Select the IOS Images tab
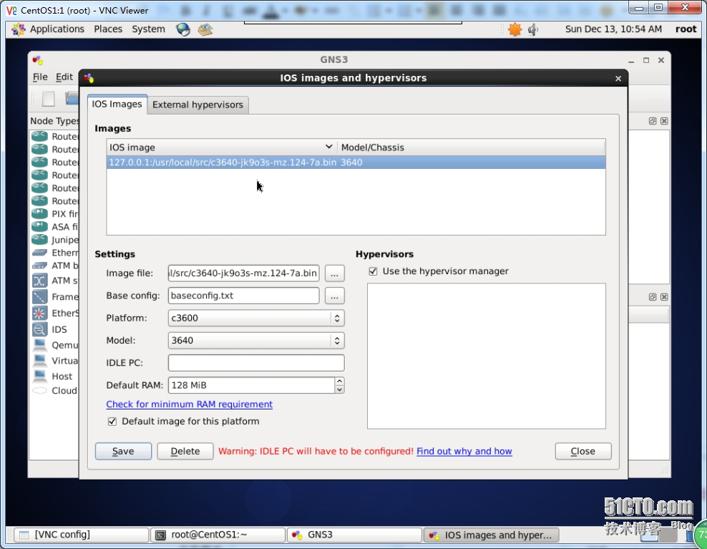 (117, 104)
